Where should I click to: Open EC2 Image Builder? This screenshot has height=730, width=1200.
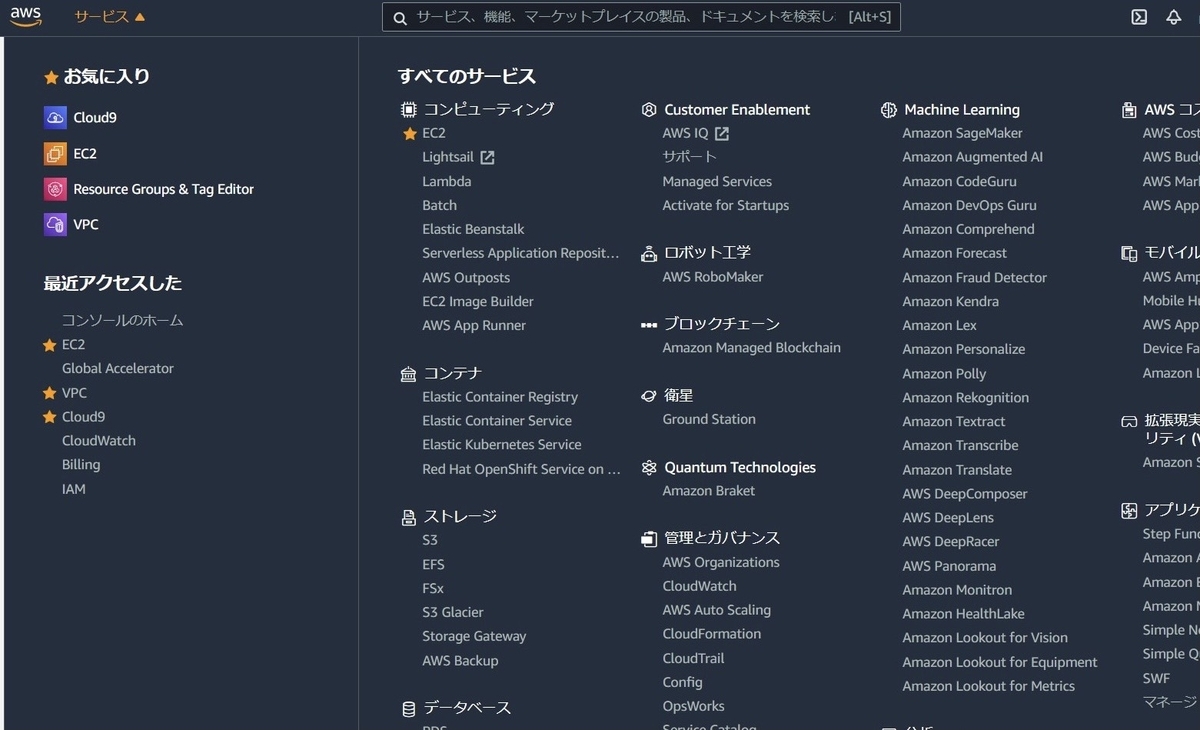(x=478, y=302)
